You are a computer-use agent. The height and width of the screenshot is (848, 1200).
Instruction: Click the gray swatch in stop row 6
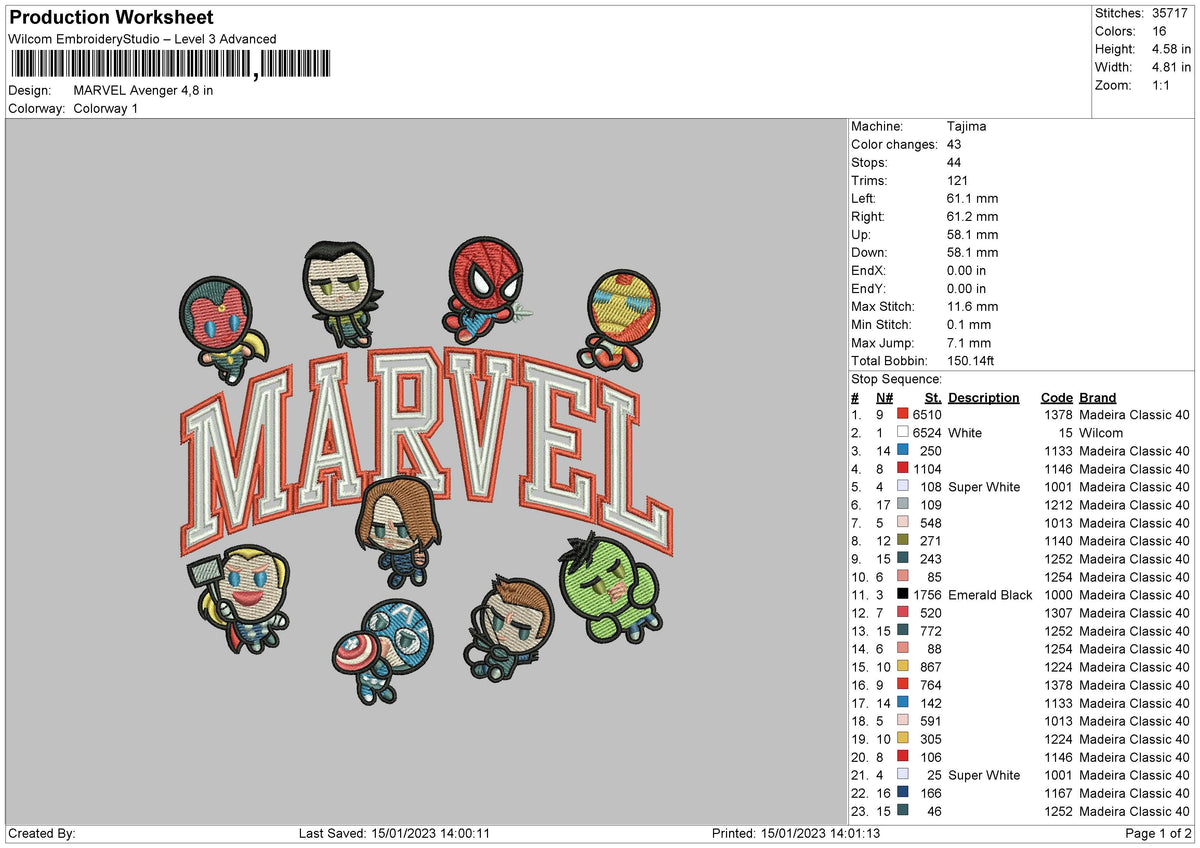pyautogui.click(x=903, y=504)
